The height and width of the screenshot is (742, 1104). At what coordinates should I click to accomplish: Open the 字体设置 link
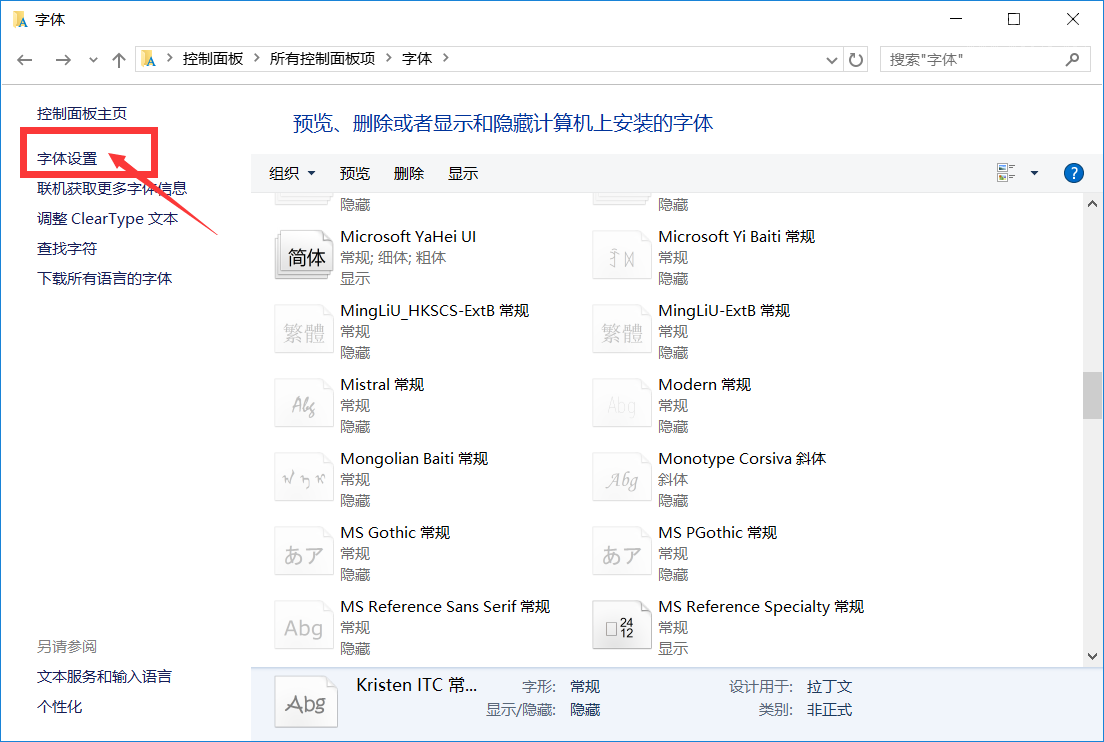(67, 158)
